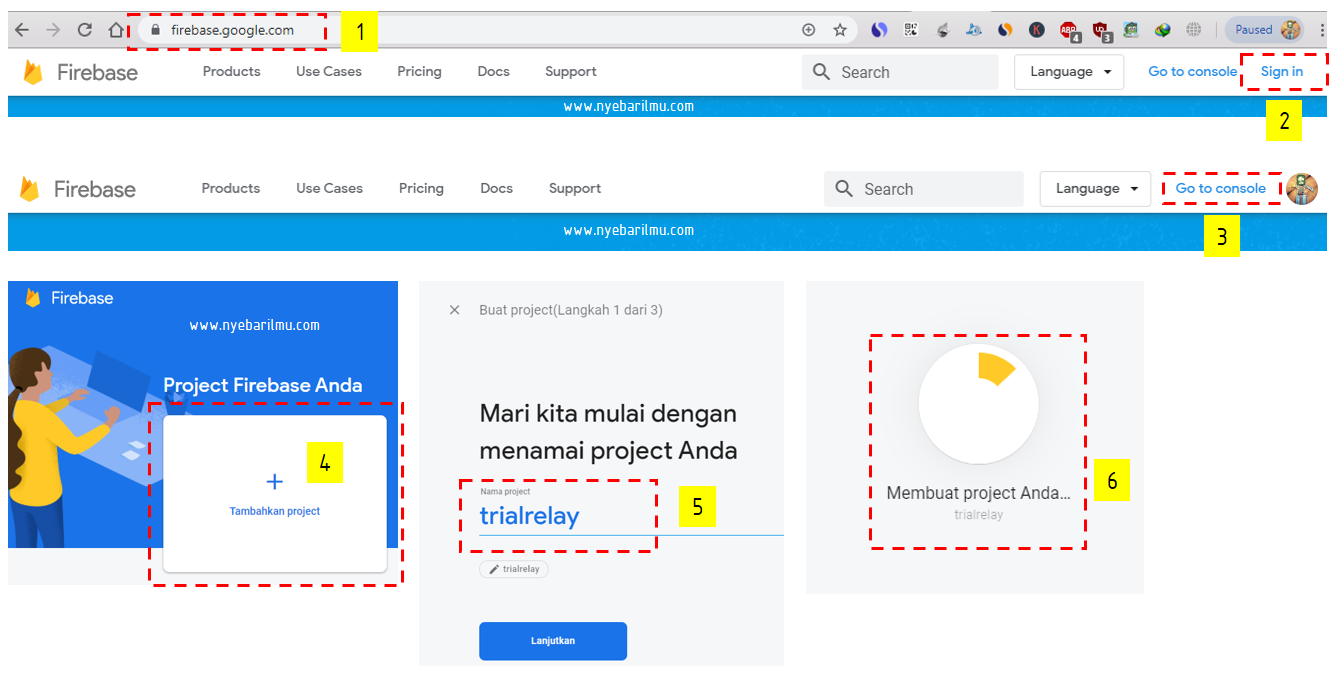Open Support in the signed-out header

coord(571,72)
